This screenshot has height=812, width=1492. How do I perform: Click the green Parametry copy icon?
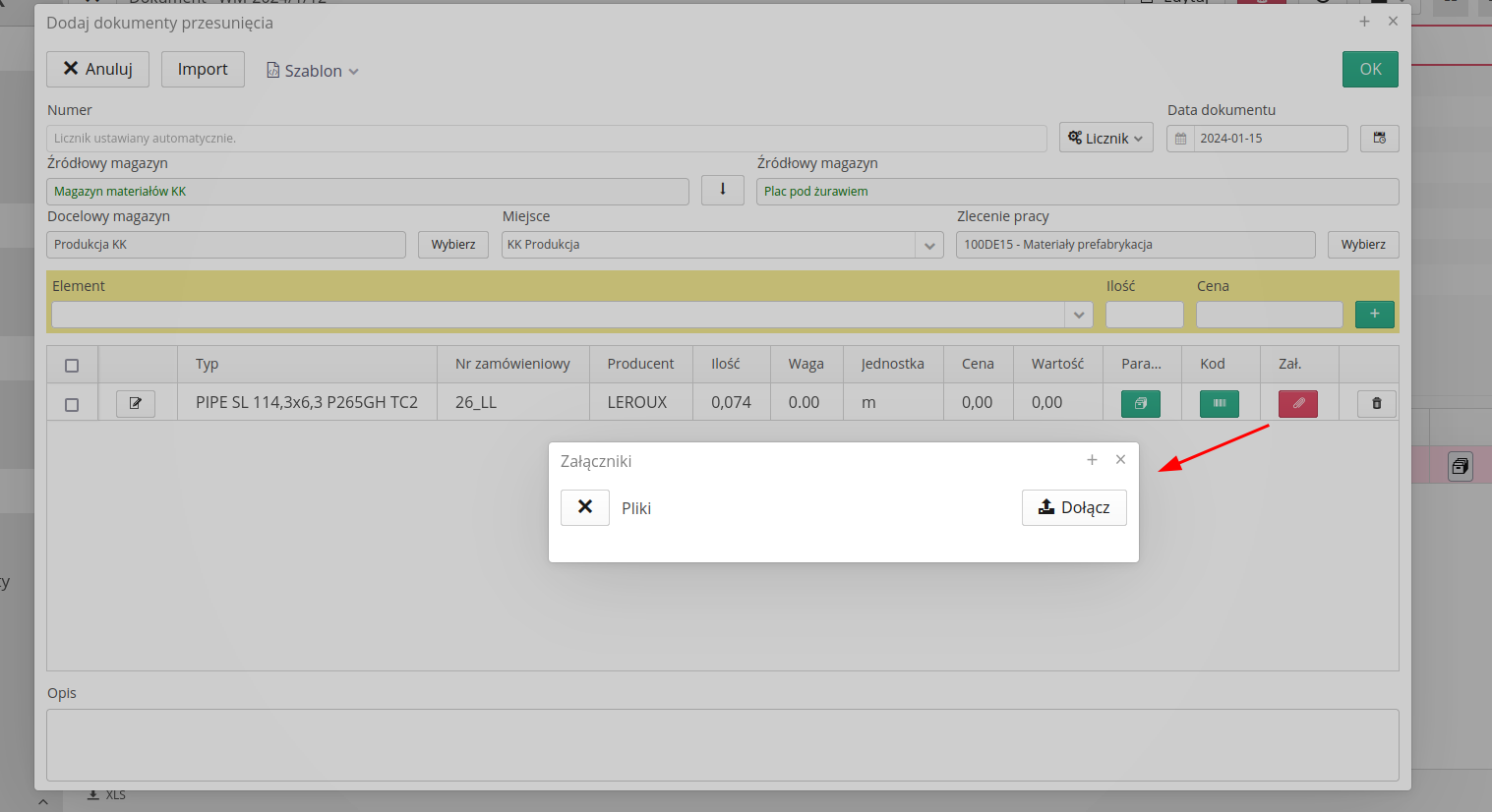coord(1140,403)
